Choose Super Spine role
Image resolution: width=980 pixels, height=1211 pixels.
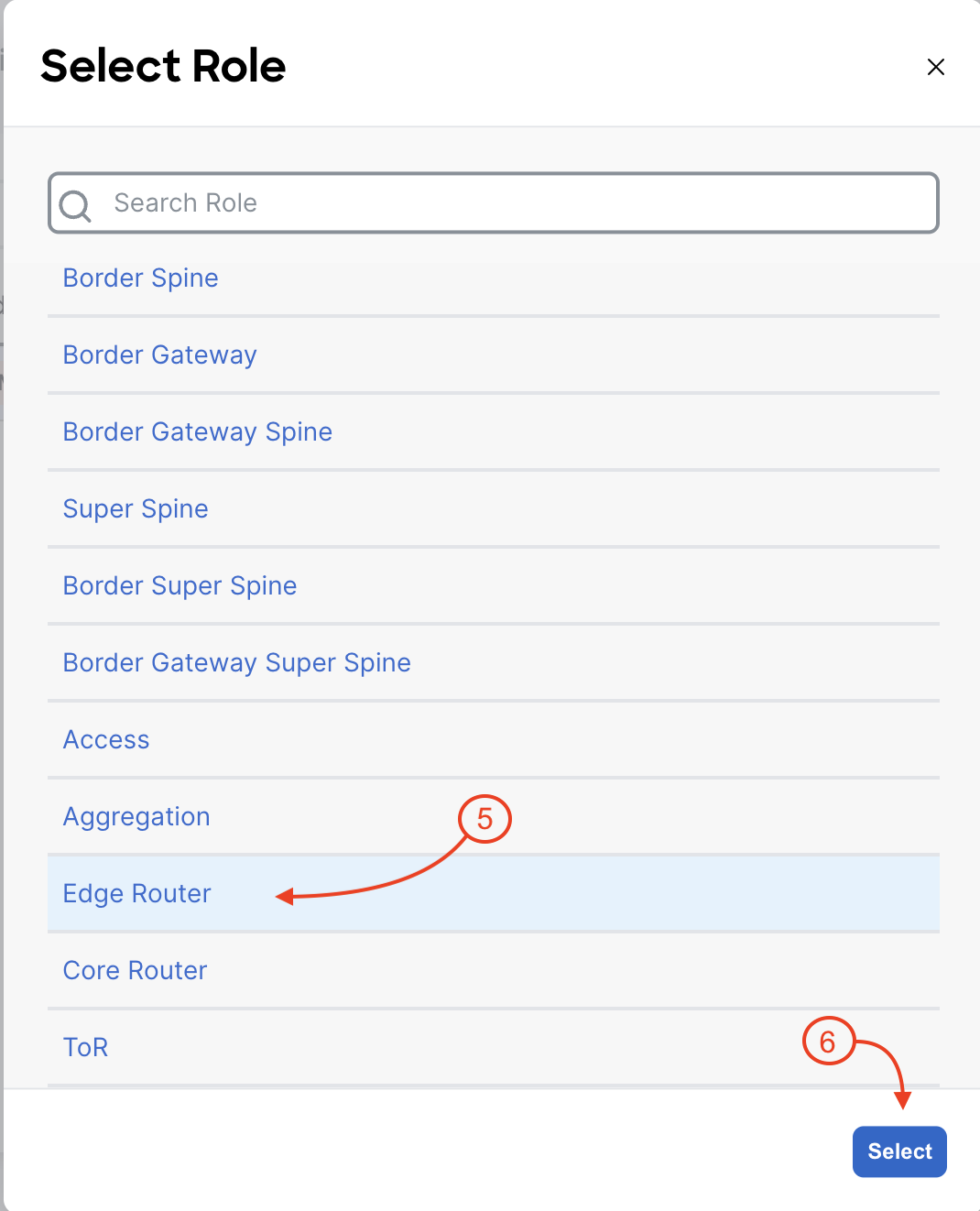pos(494,508)
